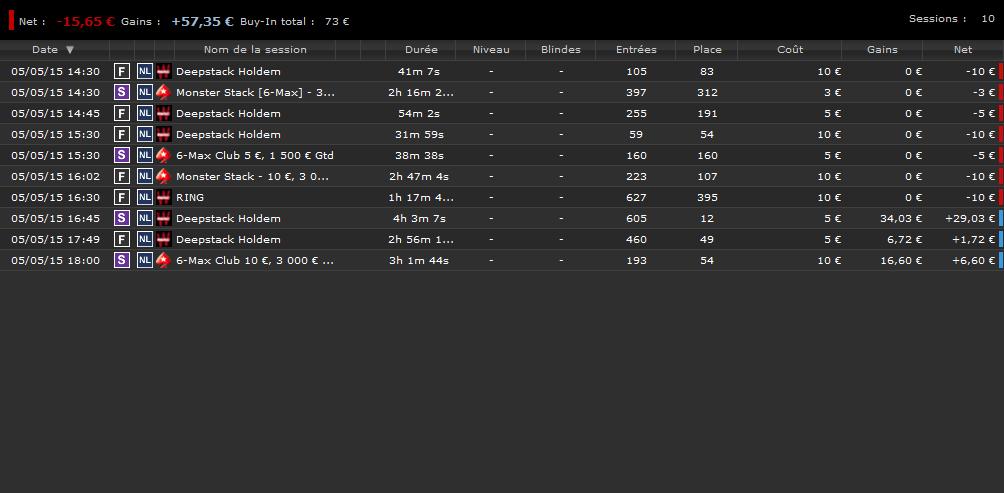The height and width of the screenshot is (493, 1004).
Task: Sort by the Entrées column header
Action: coord(636,49)
